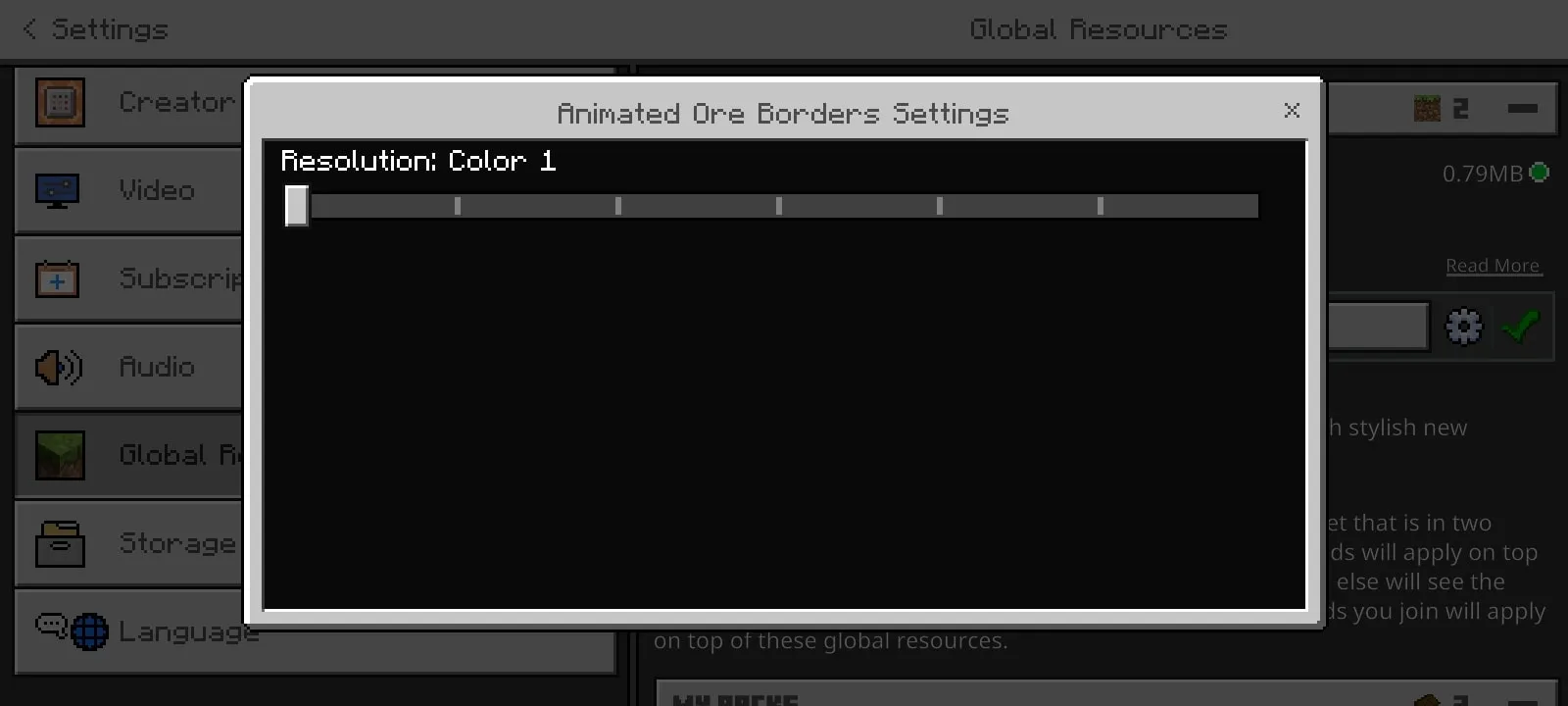This screenshot has height=706, width=1568.
Task: Open the Storage folder icon tab
Action: coord(60,543)
